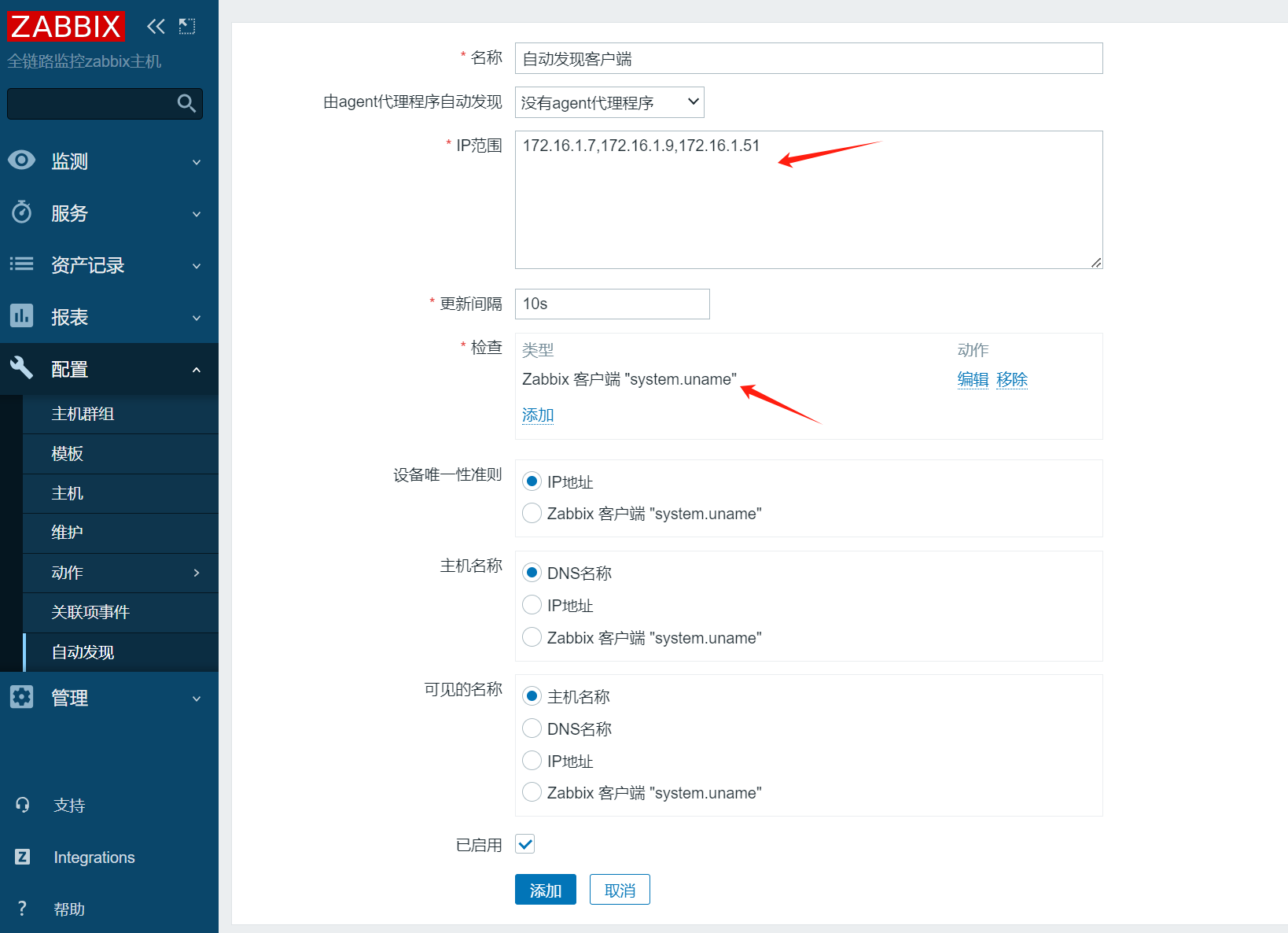Select DNS名称 for 可见的名称

coord(532,728)
